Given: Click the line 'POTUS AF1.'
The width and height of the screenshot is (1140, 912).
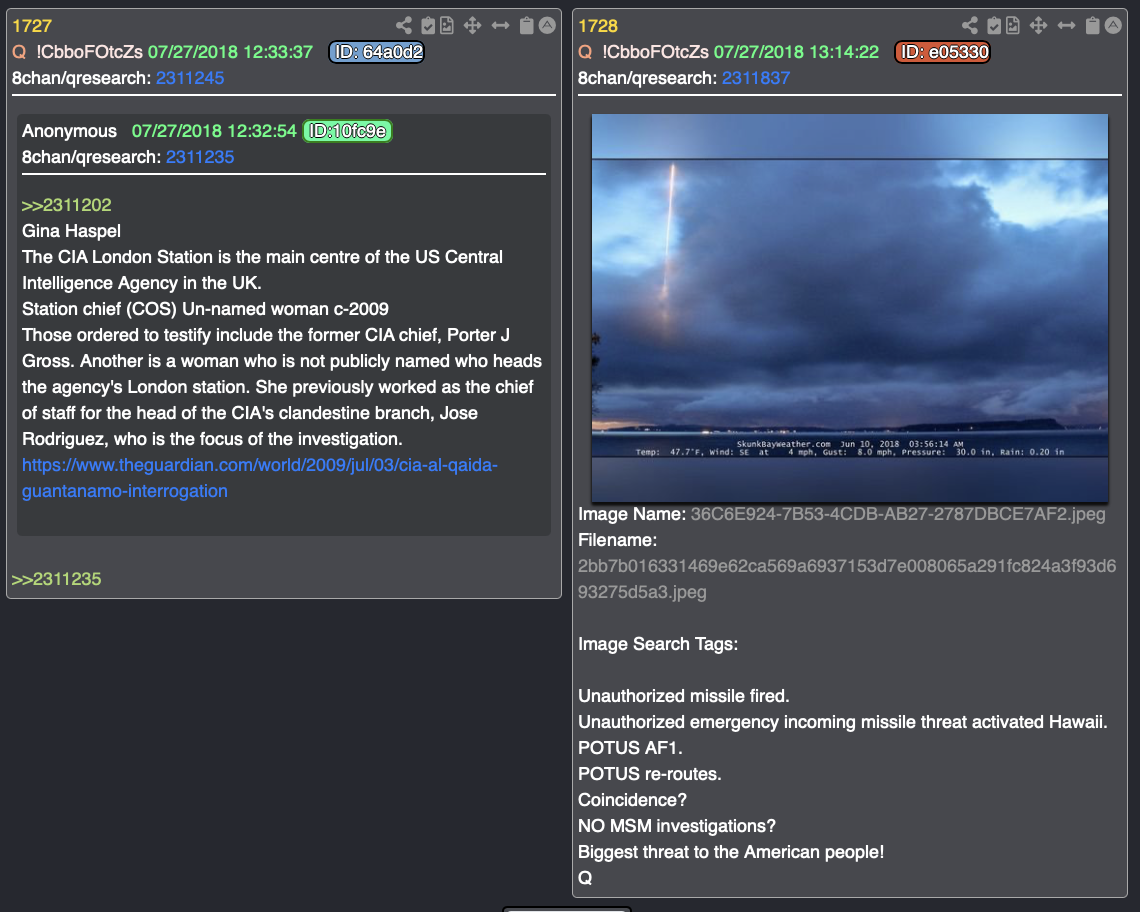Looking at the screenshot, I should (630, 748).
